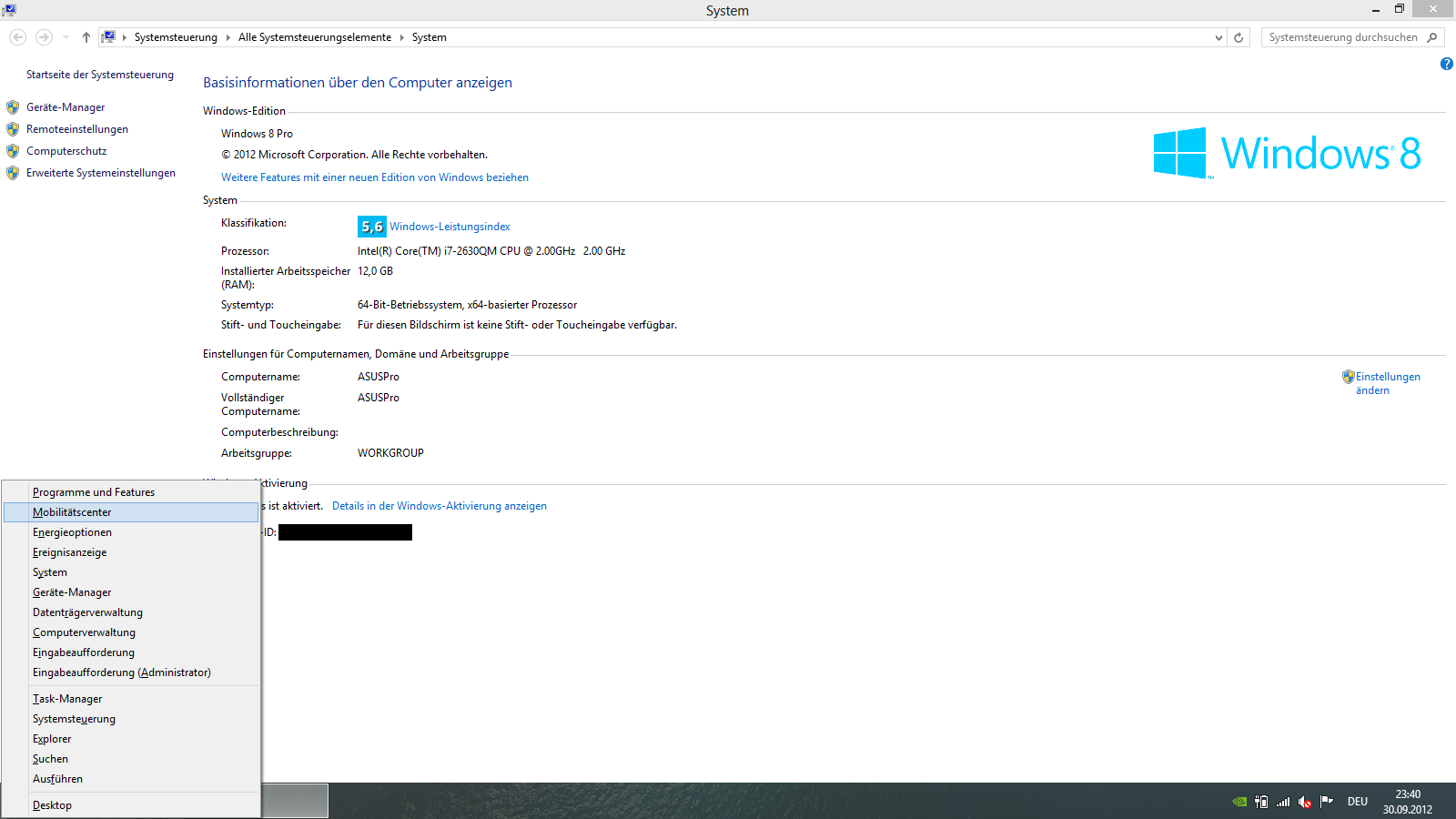Click shield icon beside Geräte-Manager sidebar link
This screenshot has height=819, width=1456.
coord(13,107)
